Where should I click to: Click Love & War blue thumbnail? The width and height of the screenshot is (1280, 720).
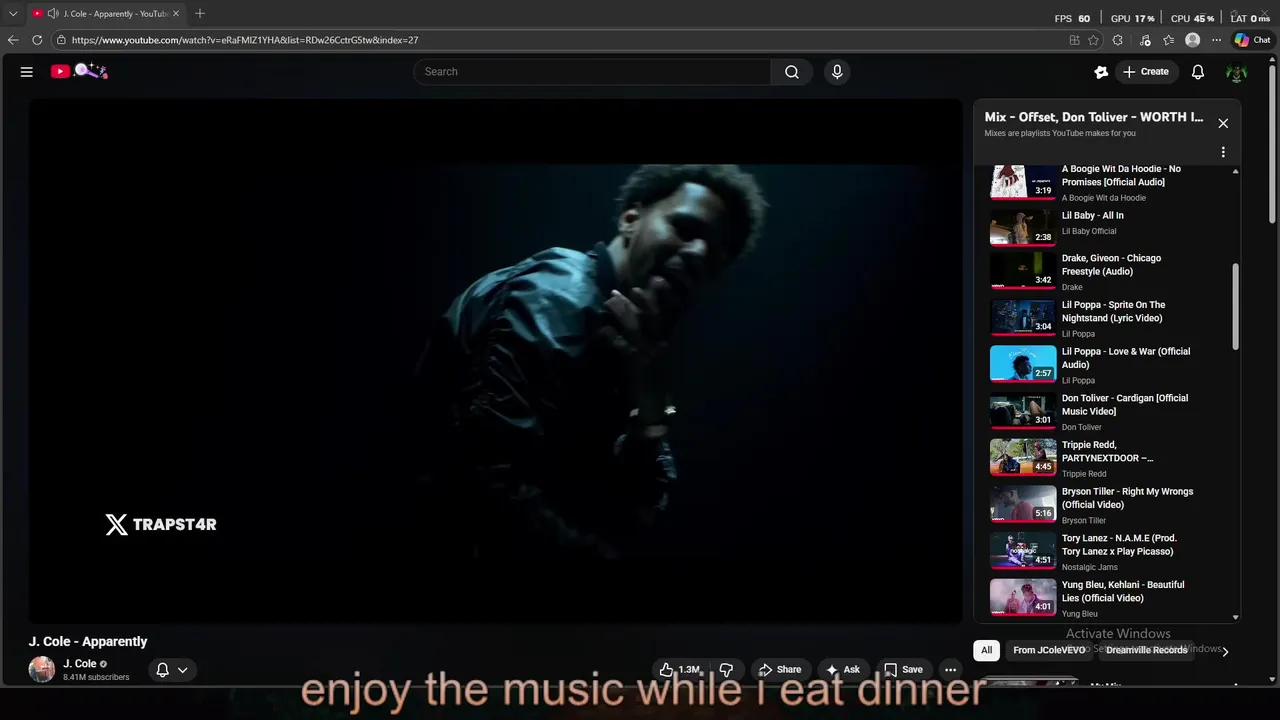click(1023, 364)
